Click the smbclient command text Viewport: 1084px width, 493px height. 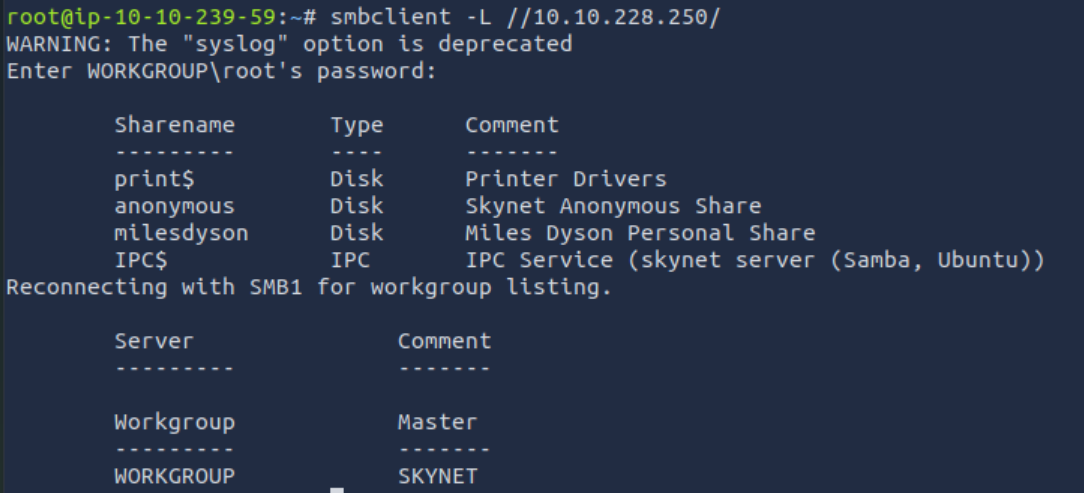click(x=385, y=18)
